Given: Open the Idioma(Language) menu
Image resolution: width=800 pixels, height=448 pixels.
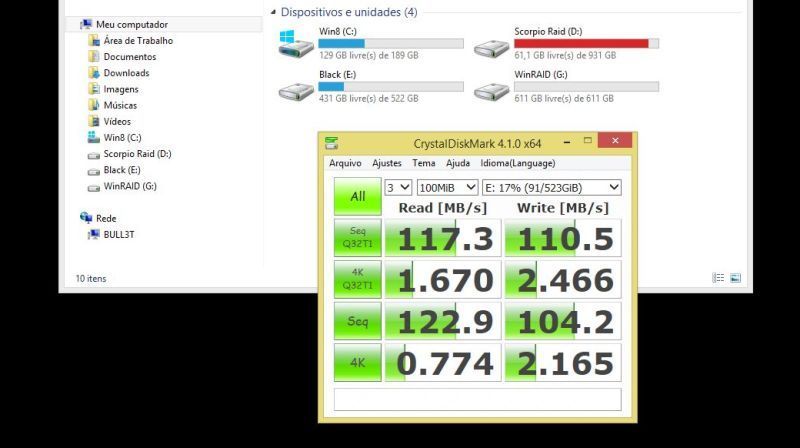Looking at the screenshot, I should point(518,163).
